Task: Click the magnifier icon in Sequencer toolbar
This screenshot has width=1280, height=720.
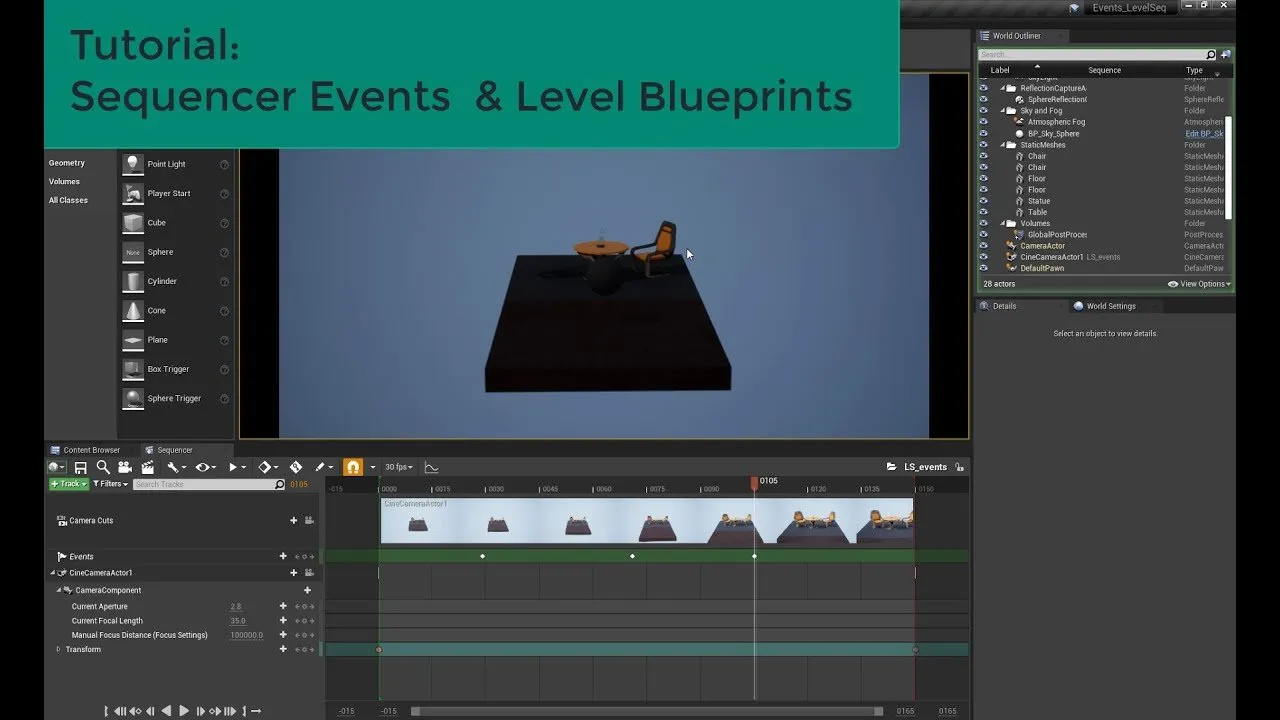Action: [103, 467]
